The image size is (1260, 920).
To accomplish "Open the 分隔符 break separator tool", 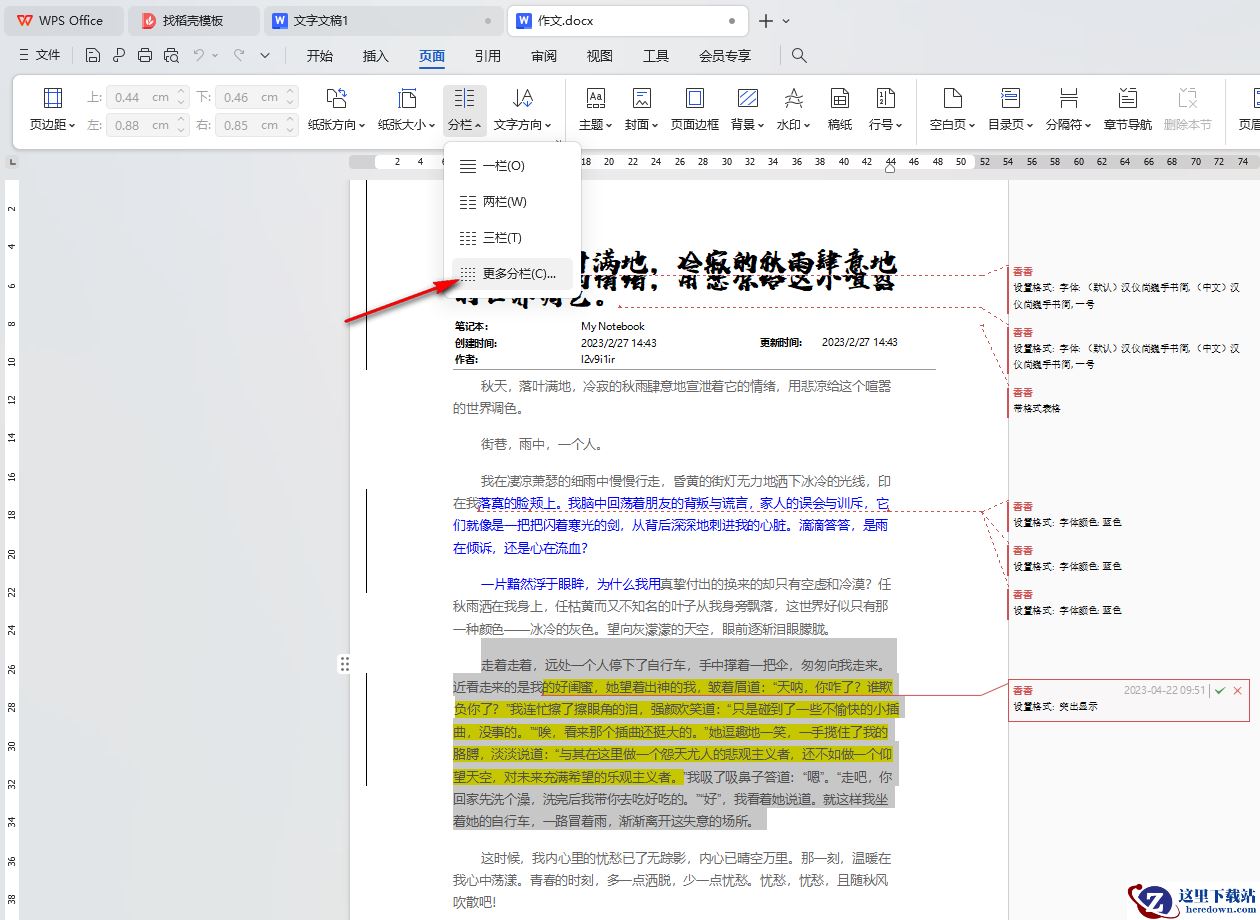I will [1068, 109].
